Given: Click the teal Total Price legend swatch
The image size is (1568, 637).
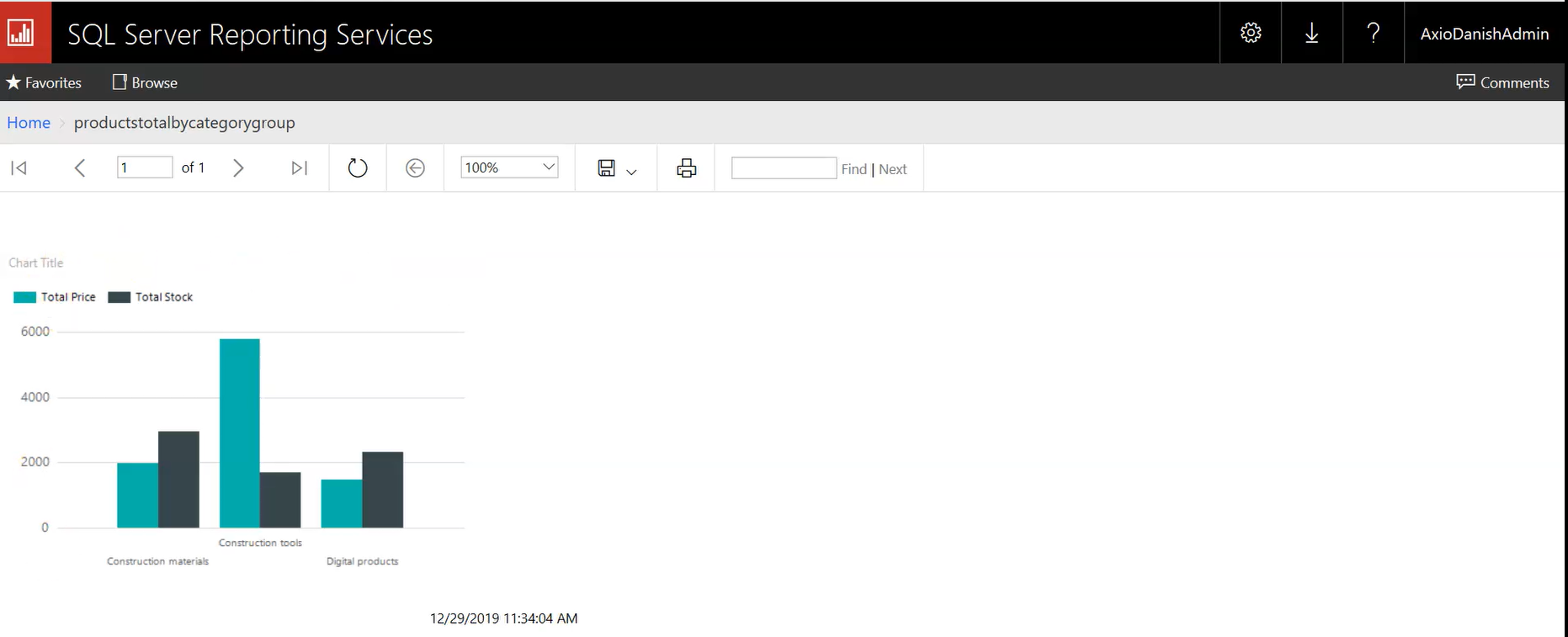Looking at the screenshot, I should [x=25, y=297].
